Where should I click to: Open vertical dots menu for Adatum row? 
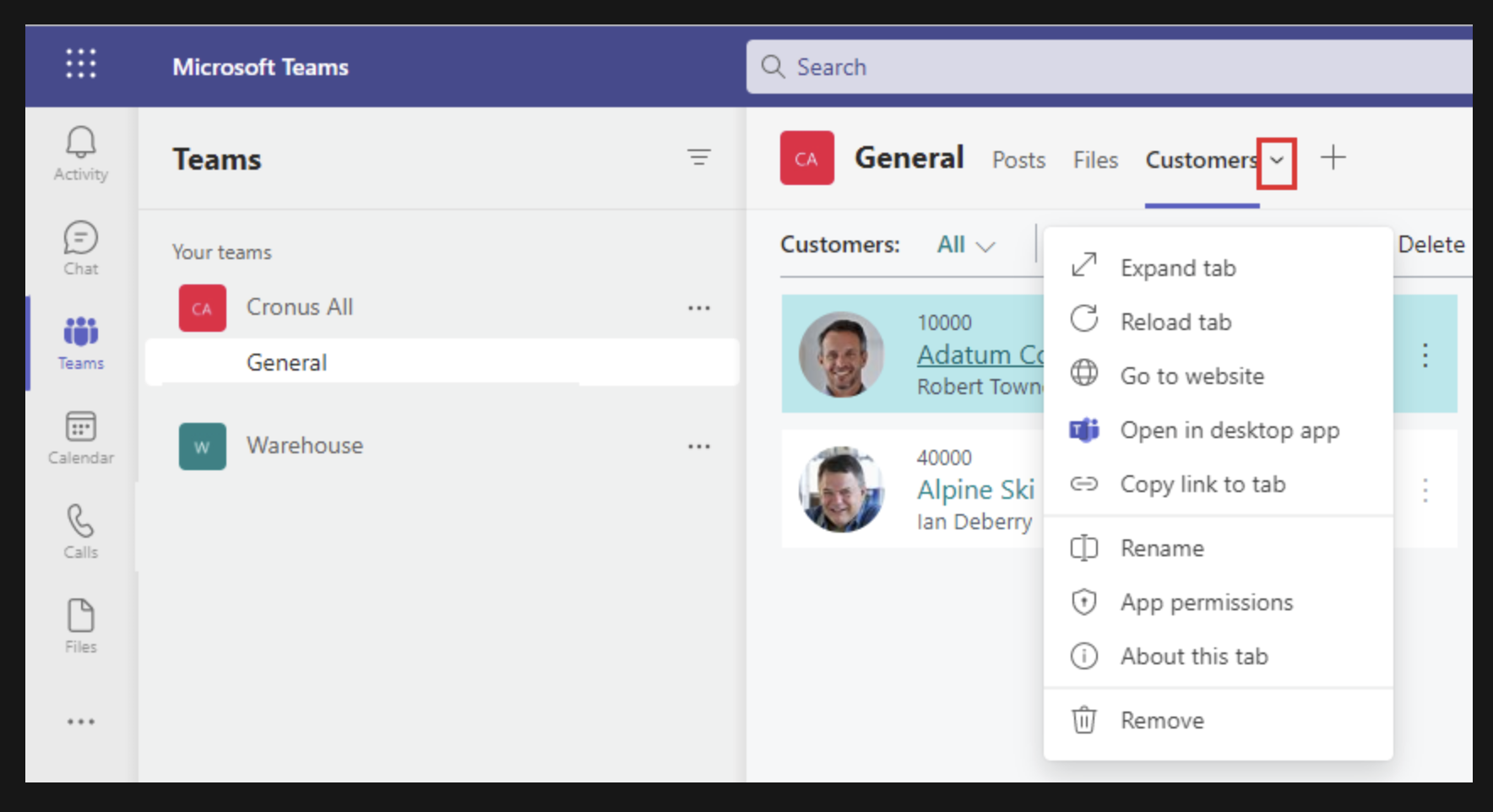(x=1425, y=355)
